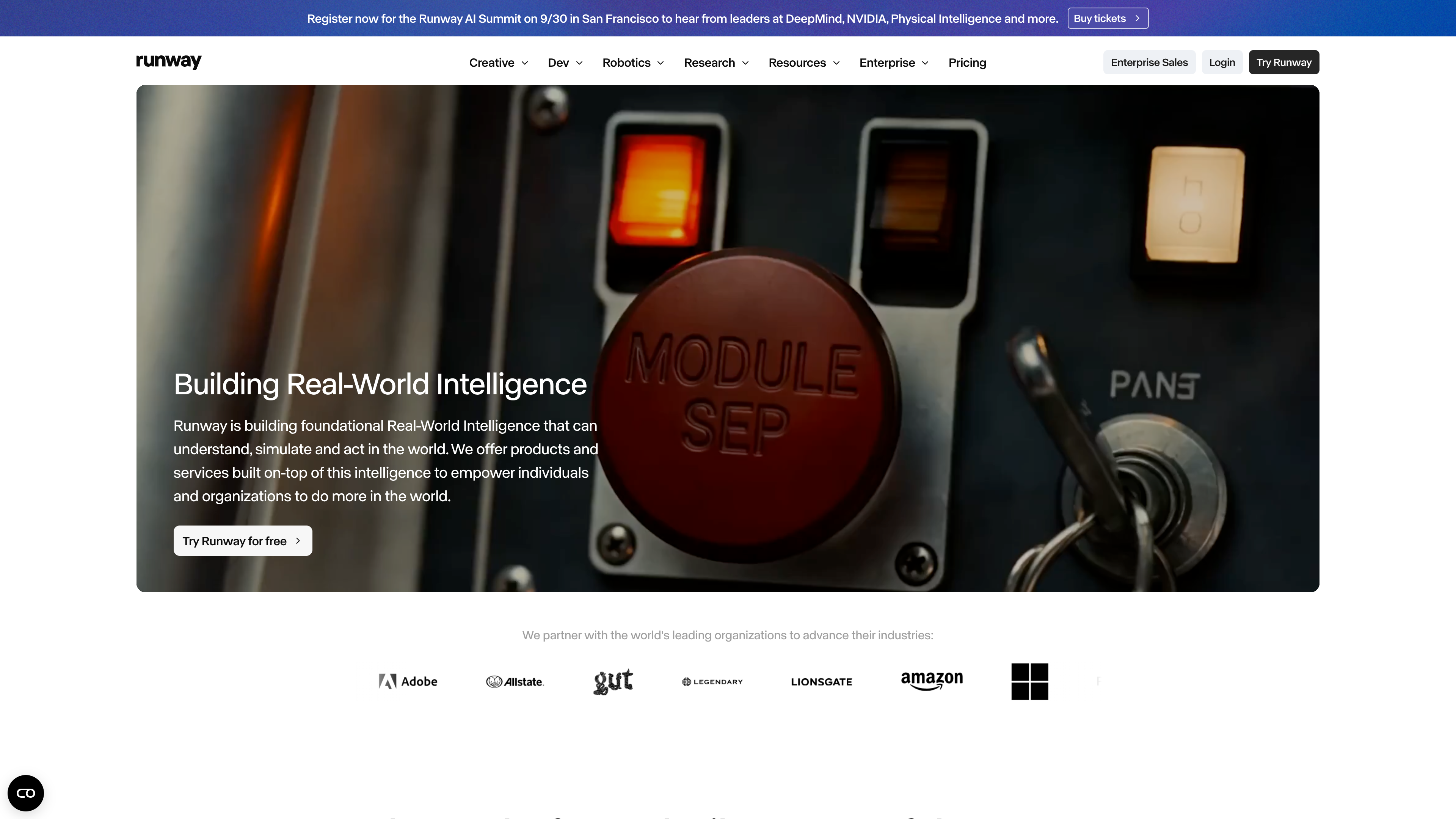Click the Enterprise Sales button
This screenshot has width=1456, height=819.
(1149, 62)
